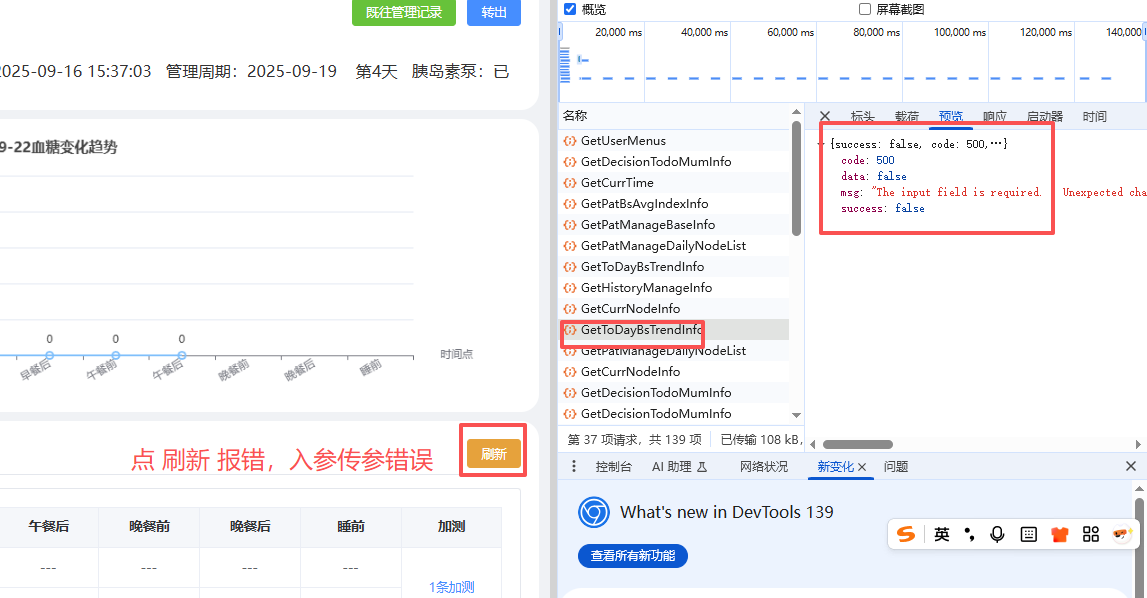The image size is (1147, 598).
Task: Switch Sogou input language via 英 icon
Action: [x=941, y=534]
